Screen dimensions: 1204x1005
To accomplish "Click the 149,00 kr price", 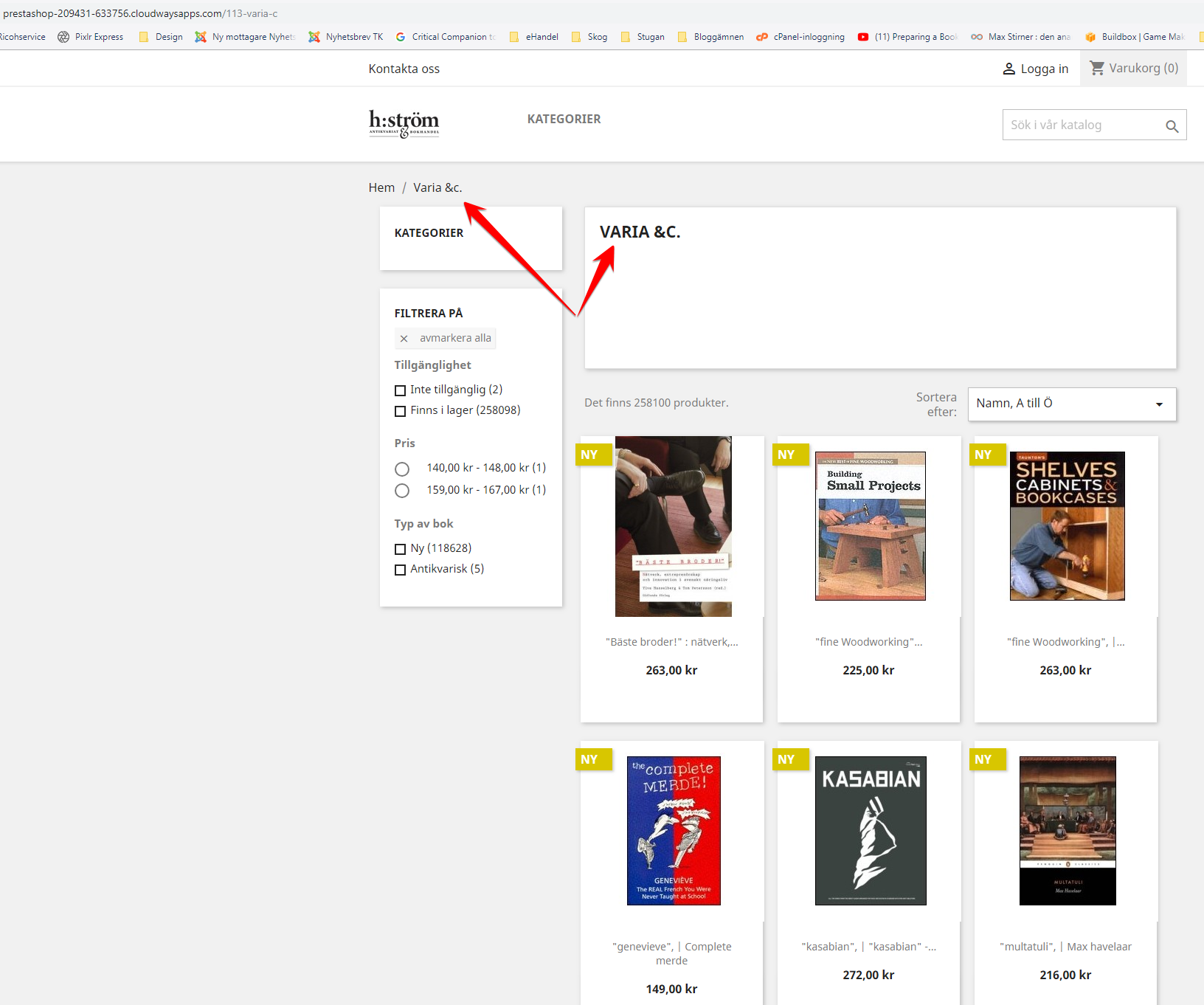I will [671, 990].
